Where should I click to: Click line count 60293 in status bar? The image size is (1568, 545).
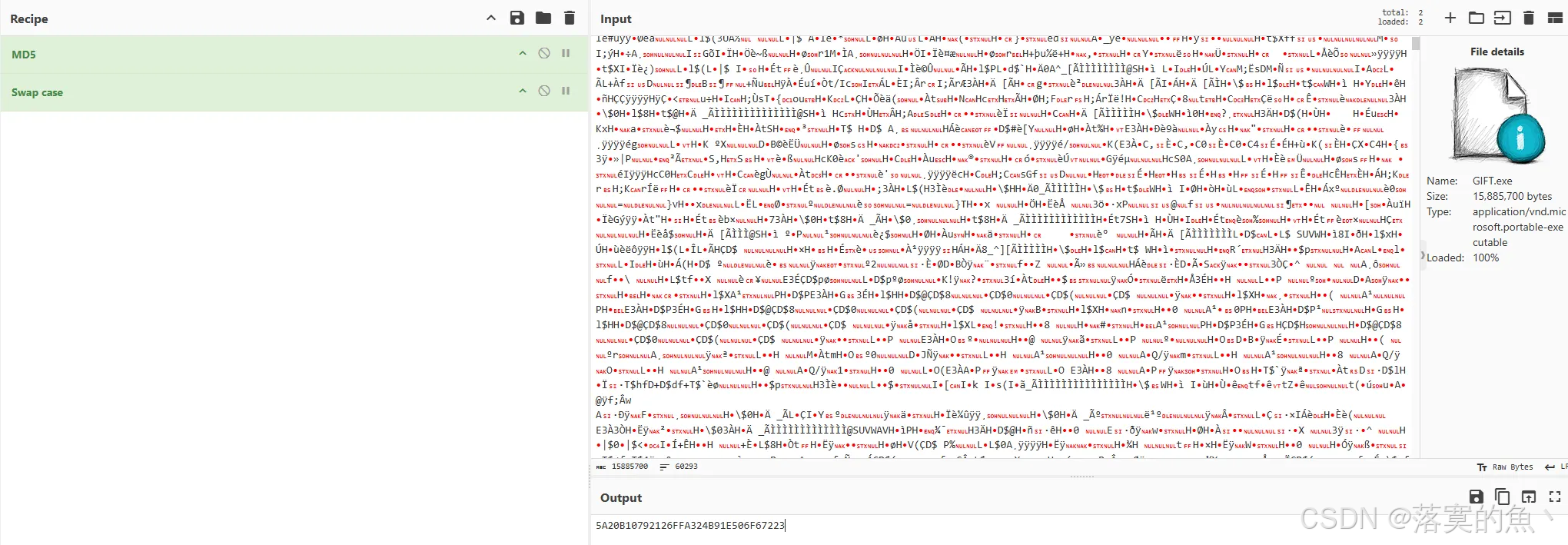[679, 467]
